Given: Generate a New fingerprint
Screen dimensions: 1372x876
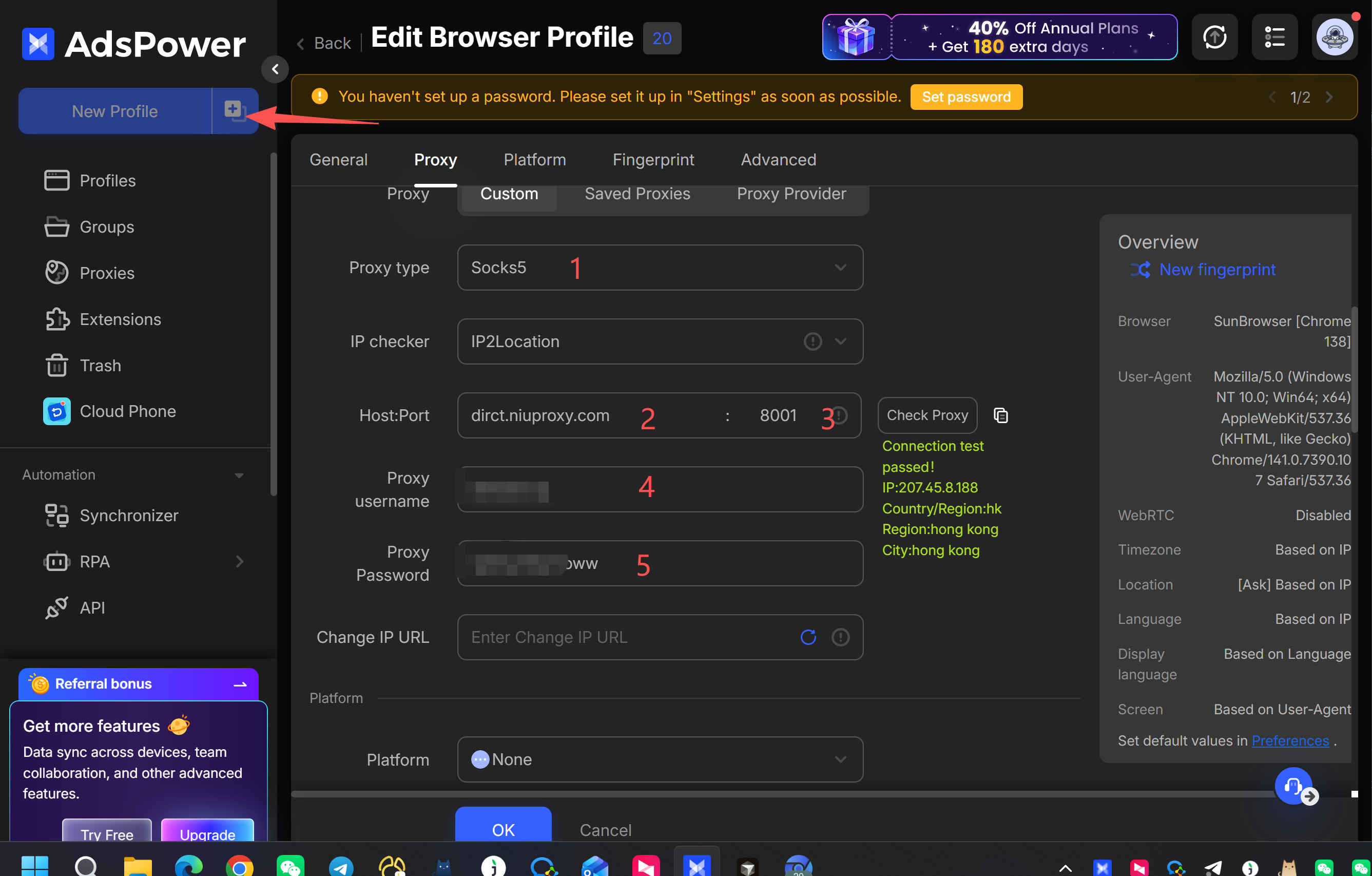Looking at the screenshot, I should tap(1203, 270).
